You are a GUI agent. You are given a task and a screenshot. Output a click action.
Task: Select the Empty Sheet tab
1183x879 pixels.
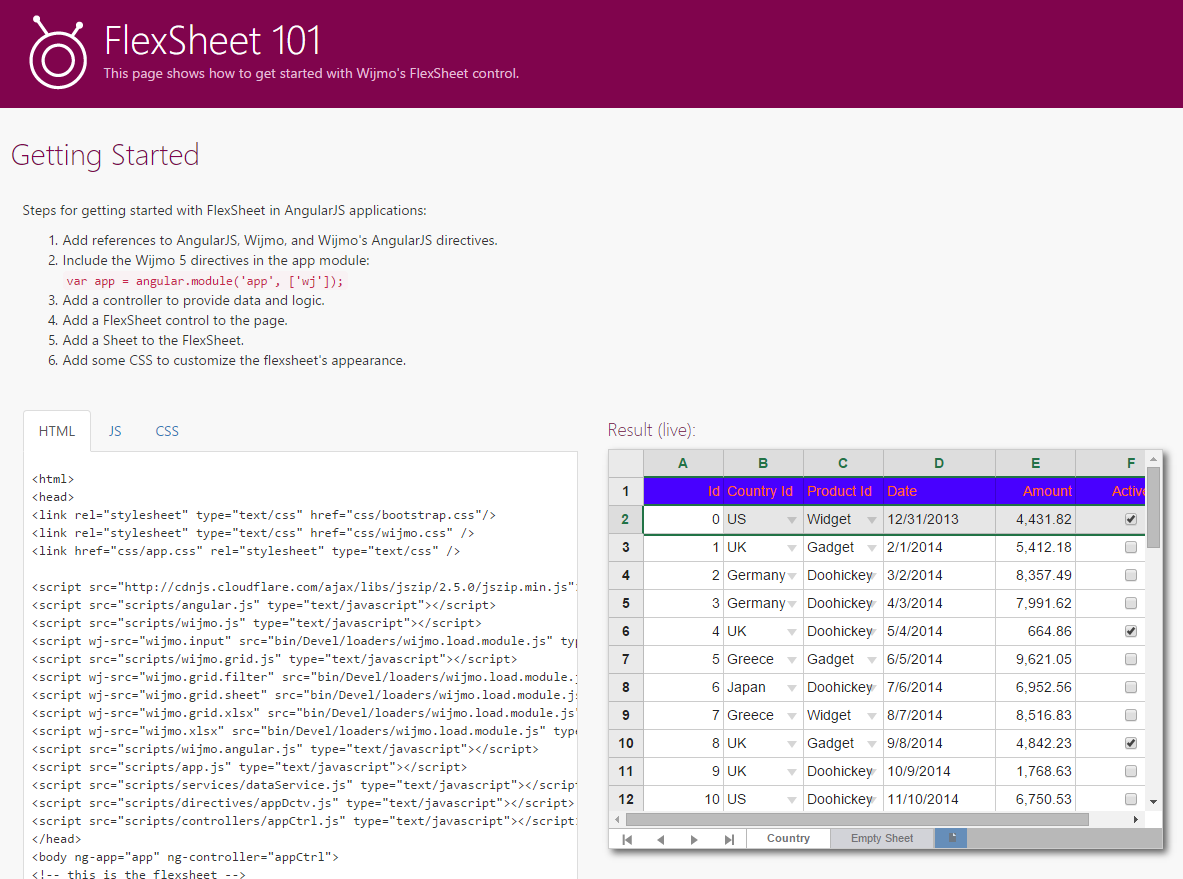point(882,838)
